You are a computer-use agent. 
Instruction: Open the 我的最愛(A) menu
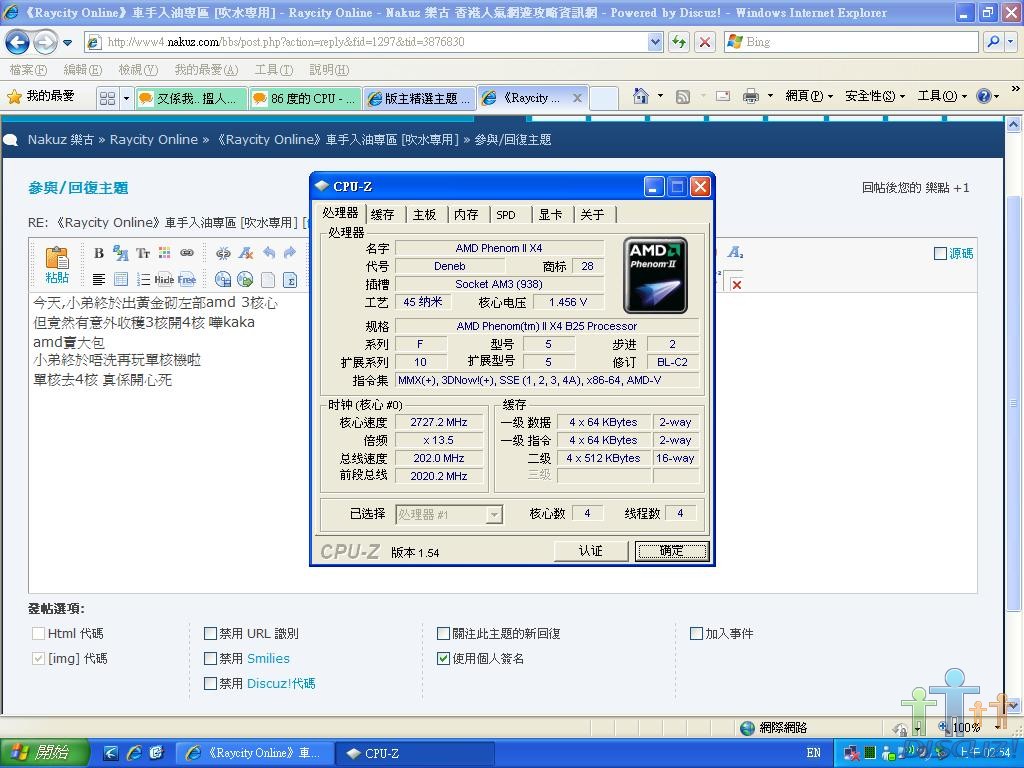(206, 70)
